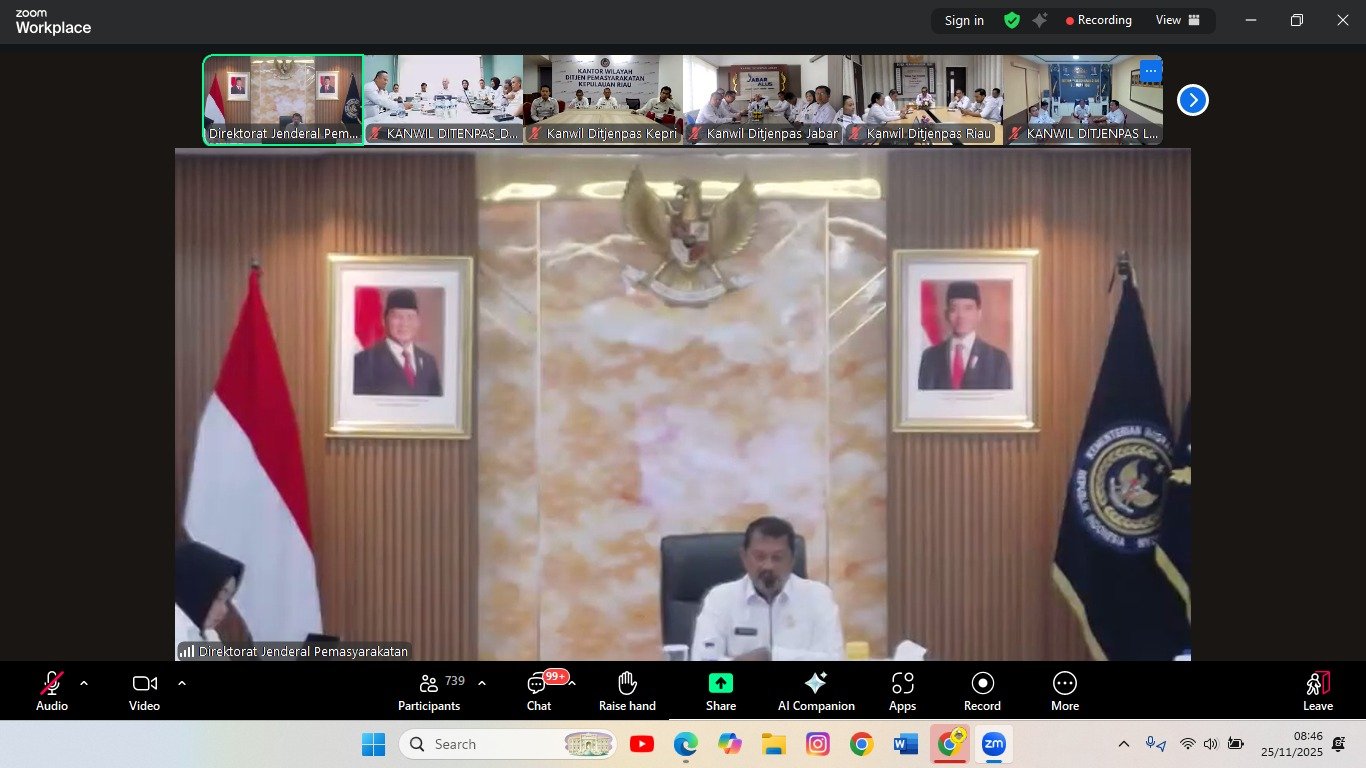Open the More options menu

pos(1064,690)
